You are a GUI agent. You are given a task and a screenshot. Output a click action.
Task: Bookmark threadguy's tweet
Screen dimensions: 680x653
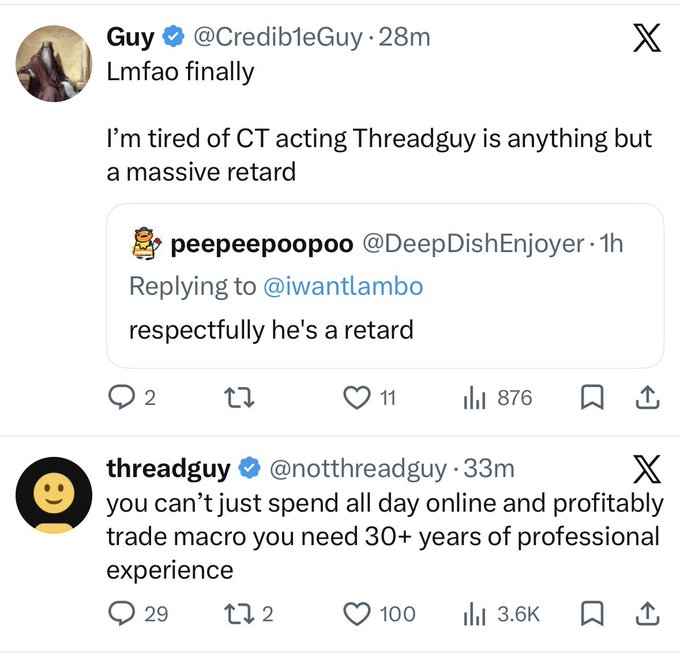(x=592, y=612)
